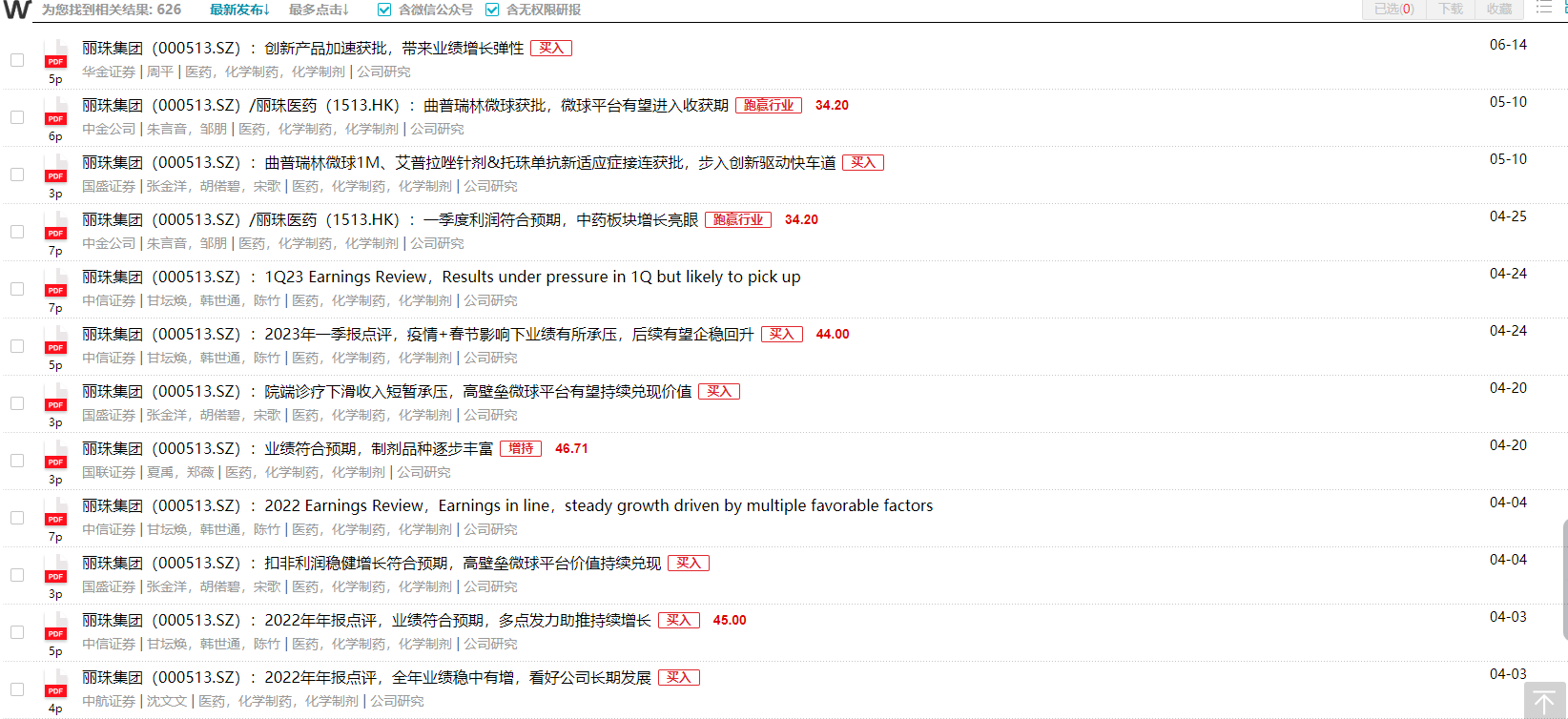Click analyst name 周平
Screen dimensions: 1568x719
(160, 72)
